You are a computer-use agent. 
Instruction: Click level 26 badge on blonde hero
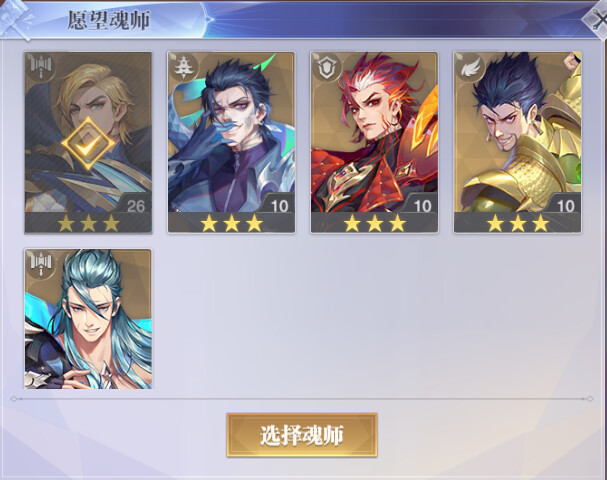pos(135,206)
